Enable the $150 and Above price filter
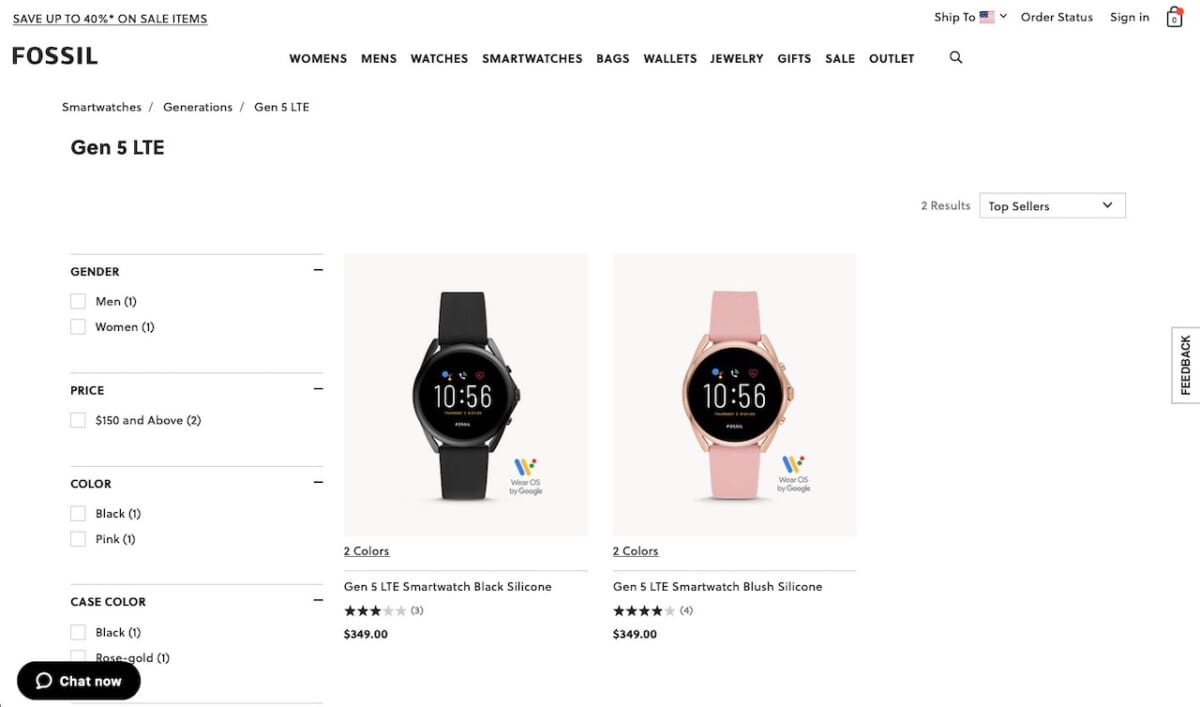1200x707 pixels. [78, 420]
